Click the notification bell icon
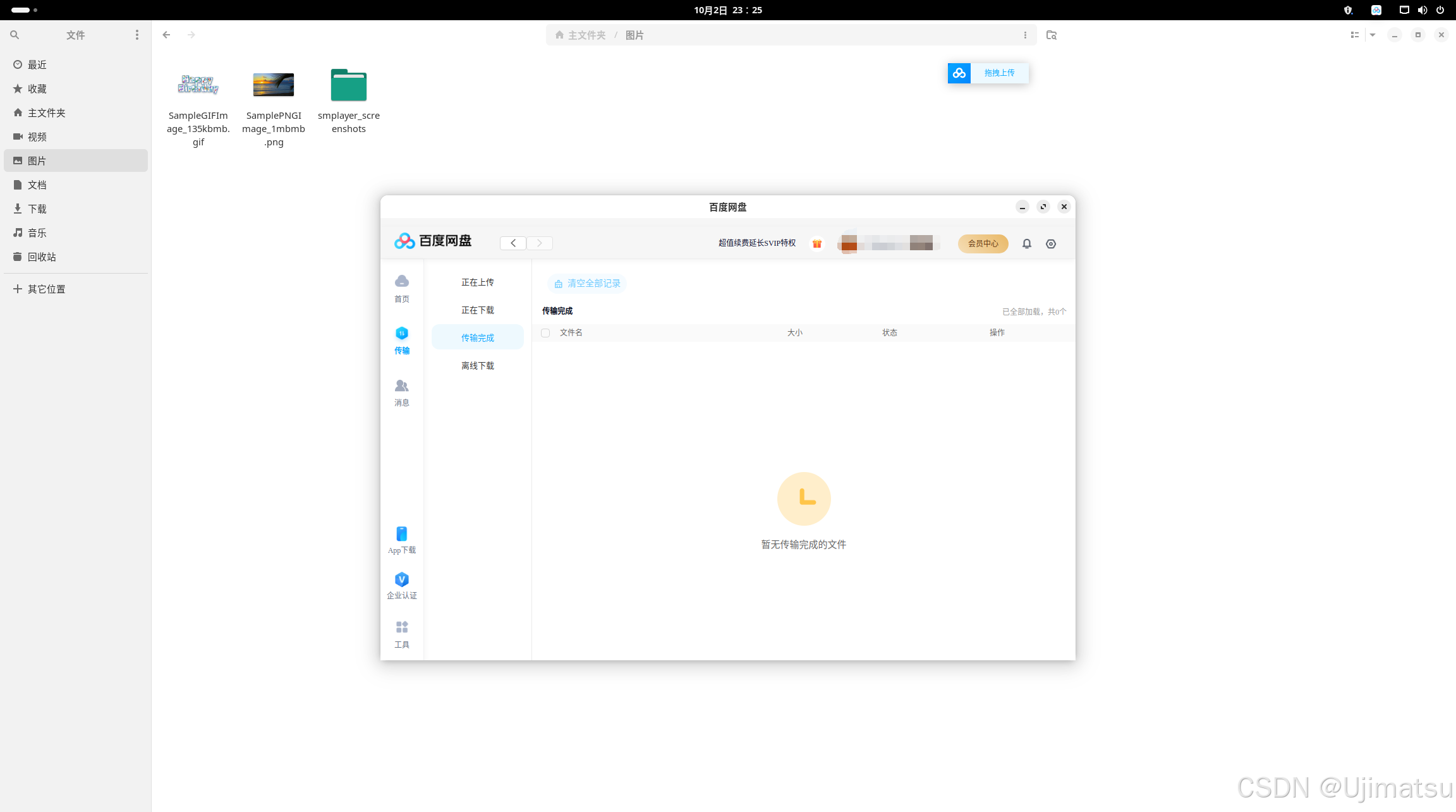The height and width of the screenshot is (812, 1456). point(1026,244)
